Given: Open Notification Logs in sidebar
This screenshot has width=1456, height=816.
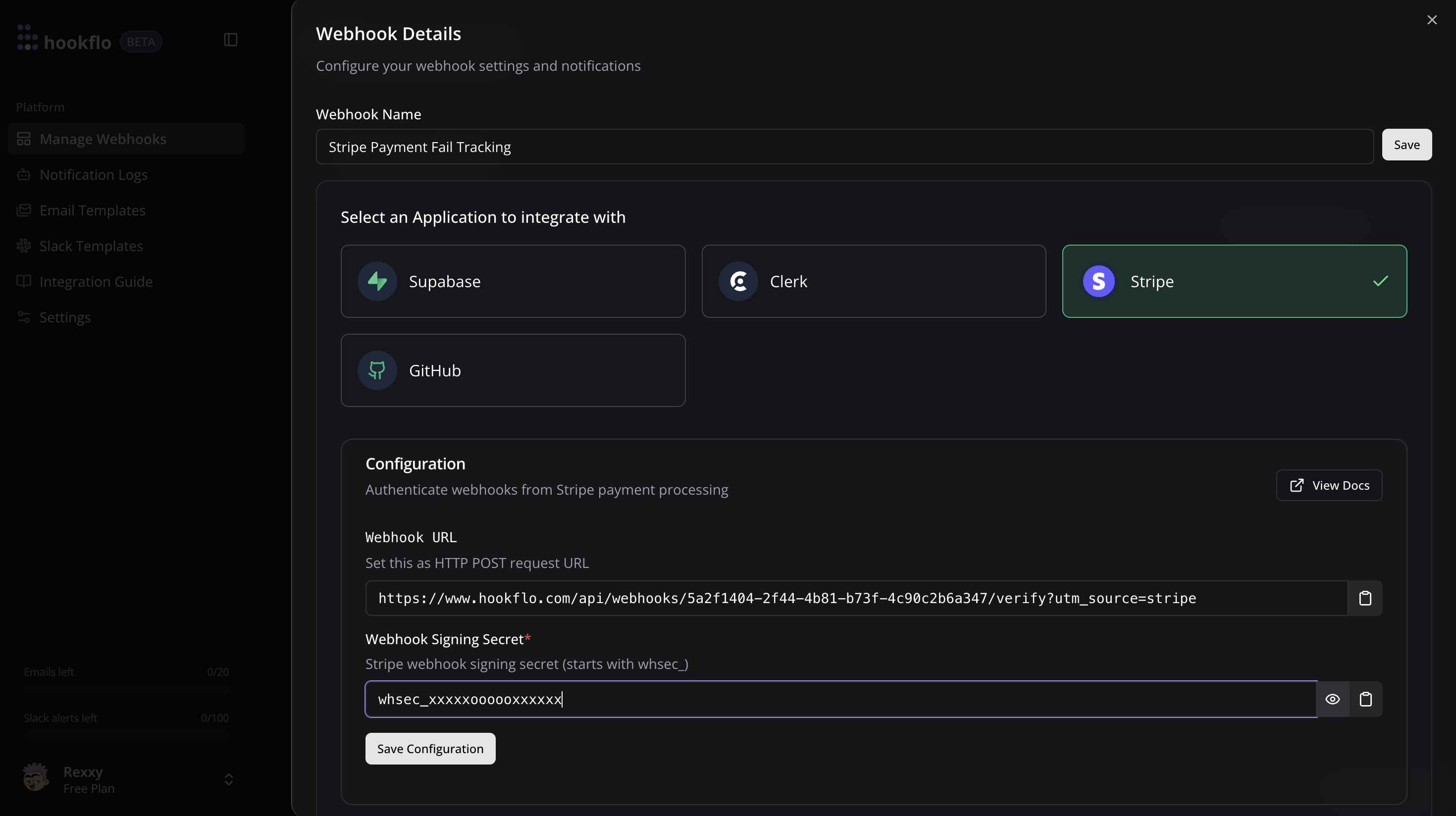Looking at the screenshot, I should 93,175.
